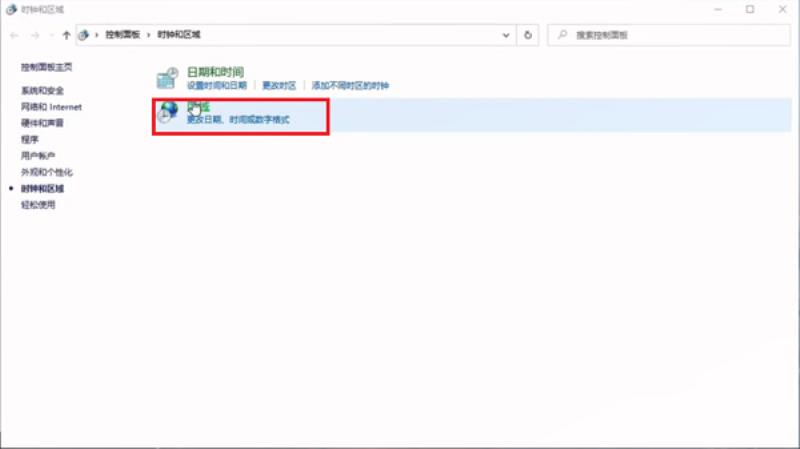
Task: Select 控制面板 in the address breadcrumb
Action: pyautogui.click(x=122, y=35)
